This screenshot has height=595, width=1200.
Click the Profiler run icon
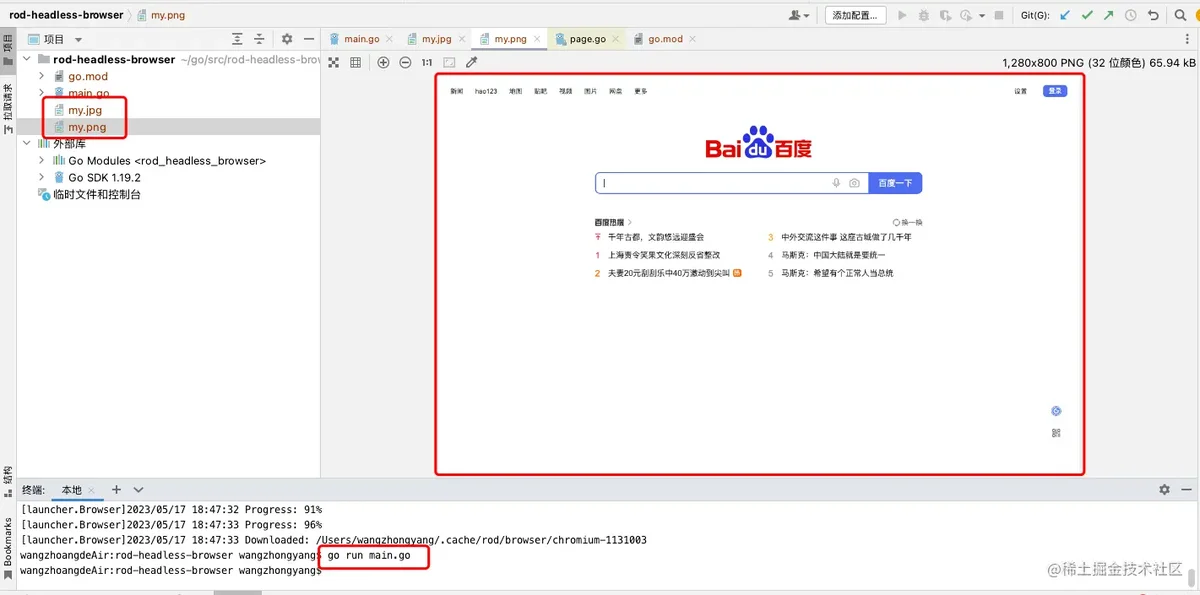[965, 15]
